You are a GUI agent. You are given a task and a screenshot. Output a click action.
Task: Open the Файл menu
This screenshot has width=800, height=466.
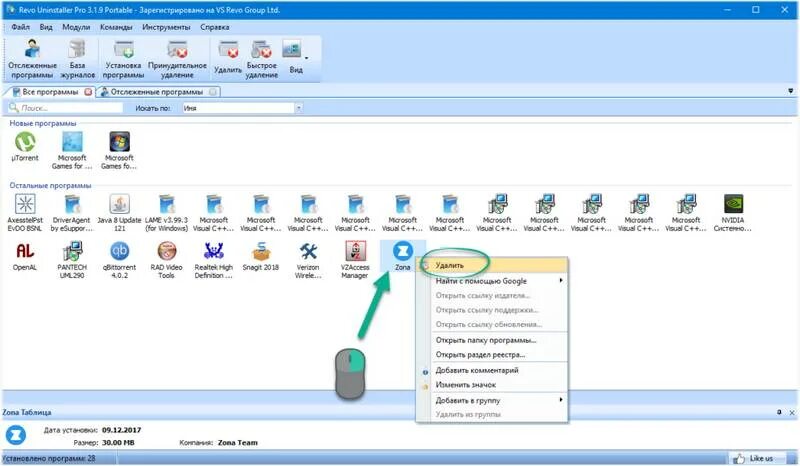point(20,27)
